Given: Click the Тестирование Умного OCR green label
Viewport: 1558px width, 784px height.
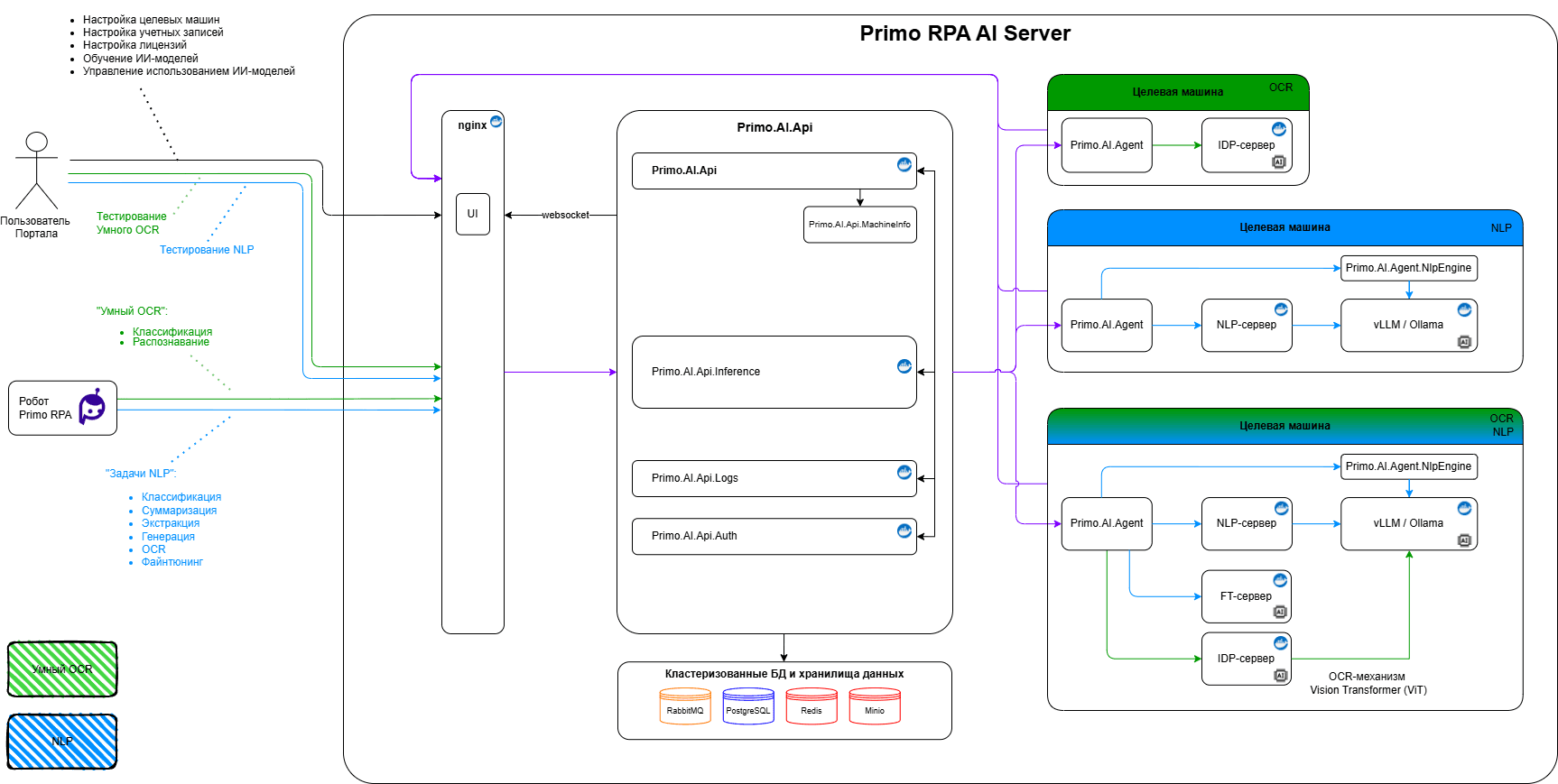Looking at the screenshot, I should coord(131,223).
